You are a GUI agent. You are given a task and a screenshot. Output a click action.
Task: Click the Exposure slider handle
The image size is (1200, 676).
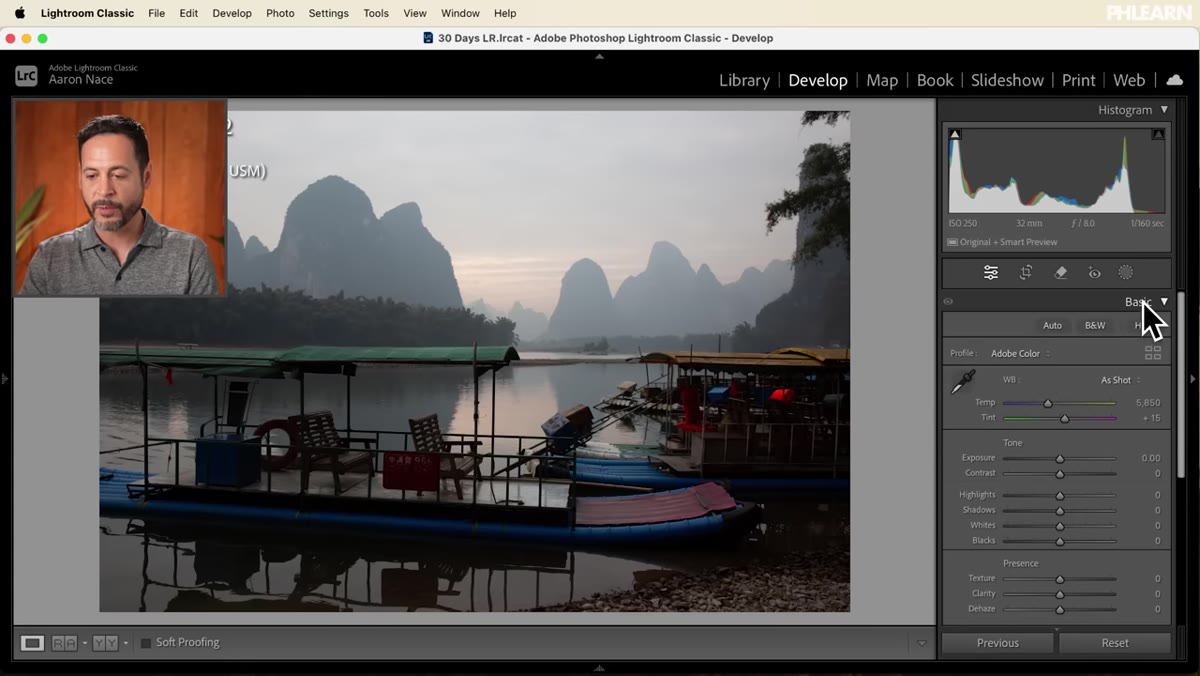1060,458
